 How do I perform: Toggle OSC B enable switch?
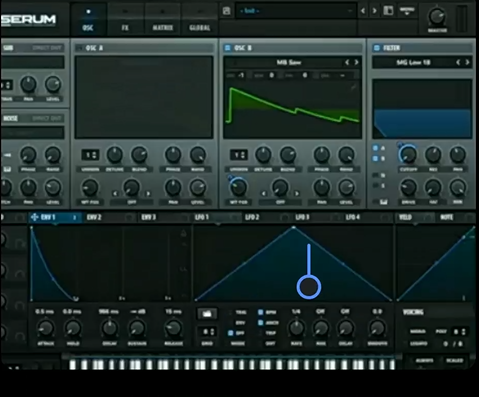click(228, 48)
